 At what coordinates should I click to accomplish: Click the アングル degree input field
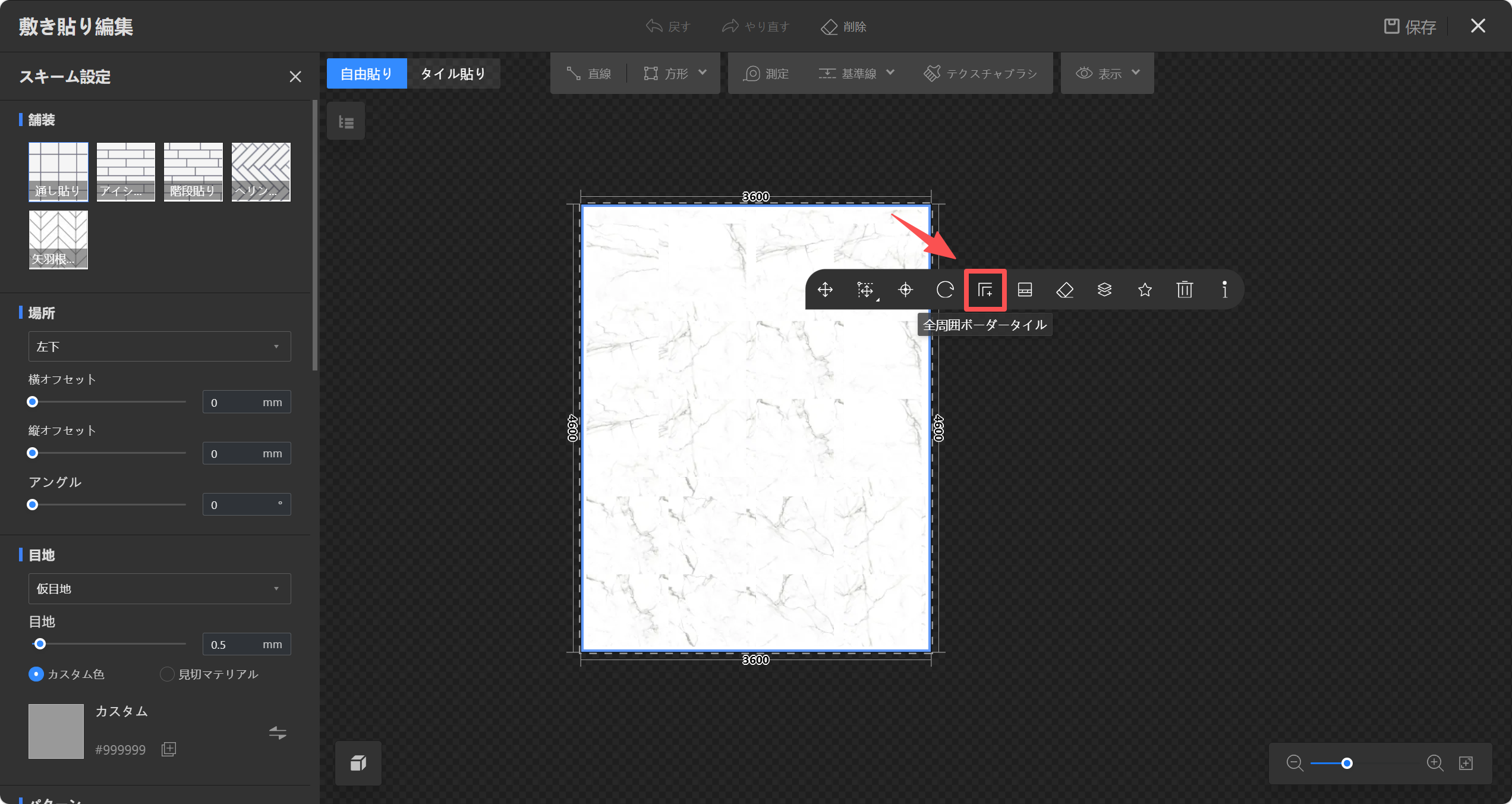247,504
